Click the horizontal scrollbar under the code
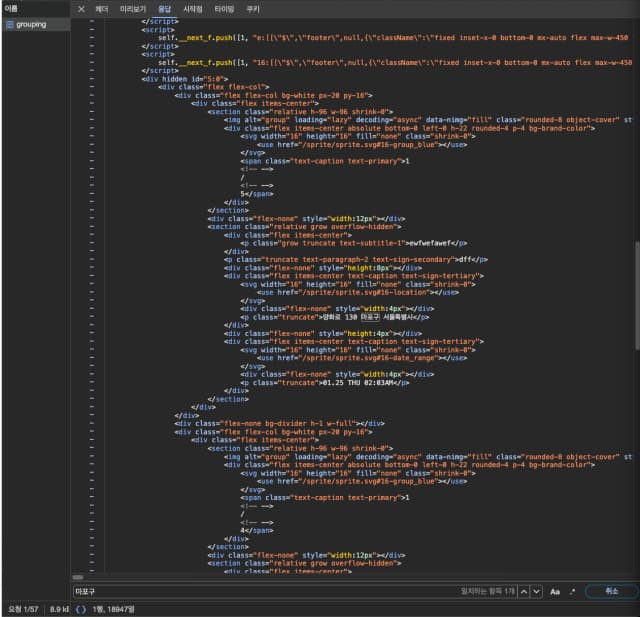The width and height of the screenshot is (640, 617). [x=78, y=577]
